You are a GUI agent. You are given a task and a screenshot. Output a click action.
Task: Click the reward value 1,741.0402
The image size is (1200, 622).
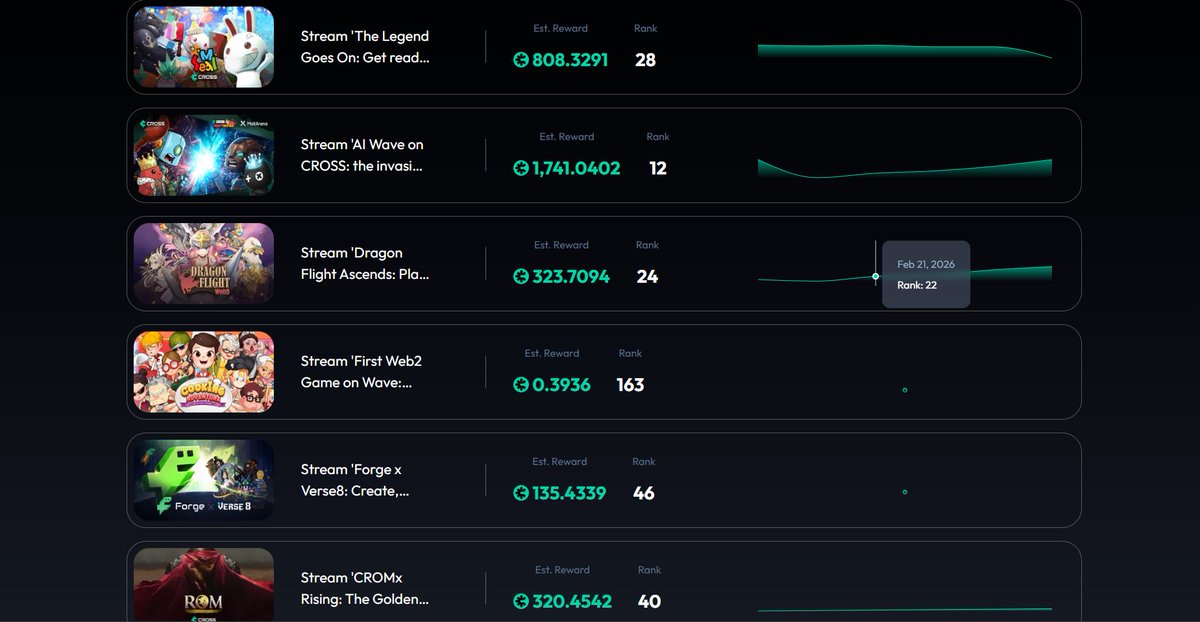point(576,168)
